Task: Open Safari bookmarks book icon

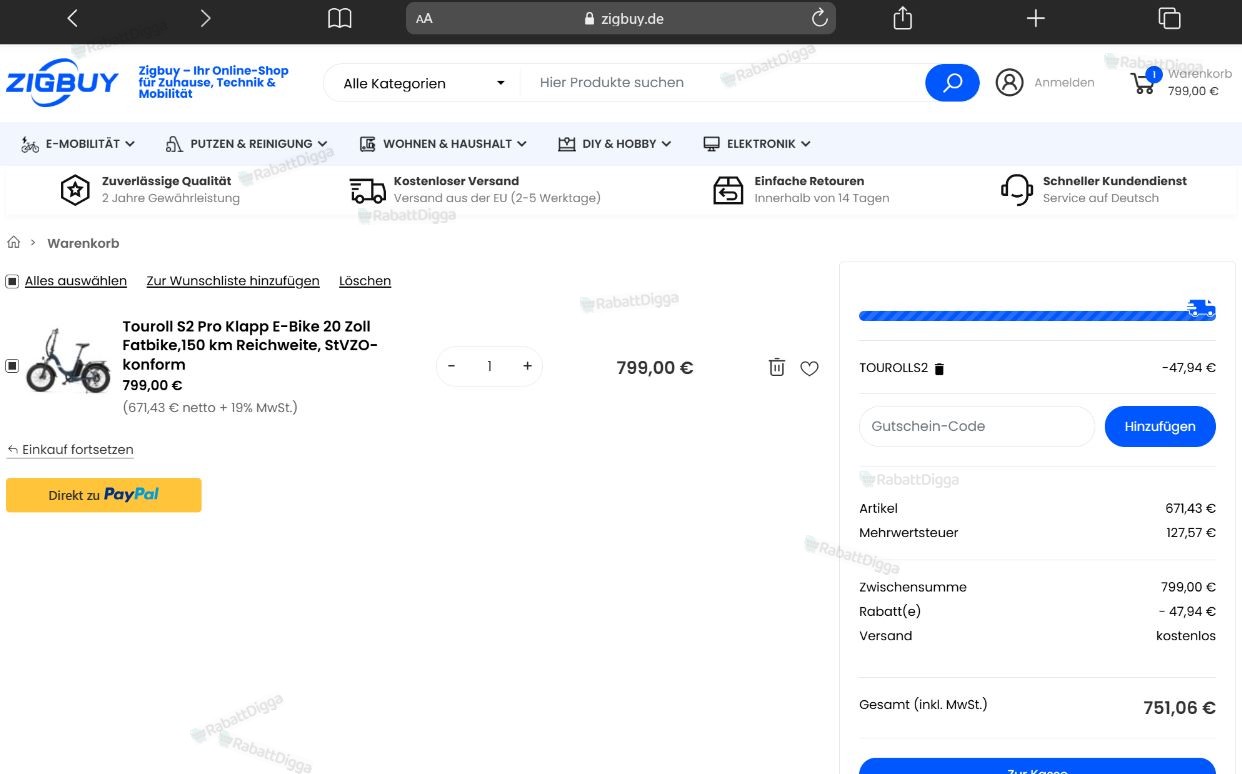Action: tap(340, 18)
